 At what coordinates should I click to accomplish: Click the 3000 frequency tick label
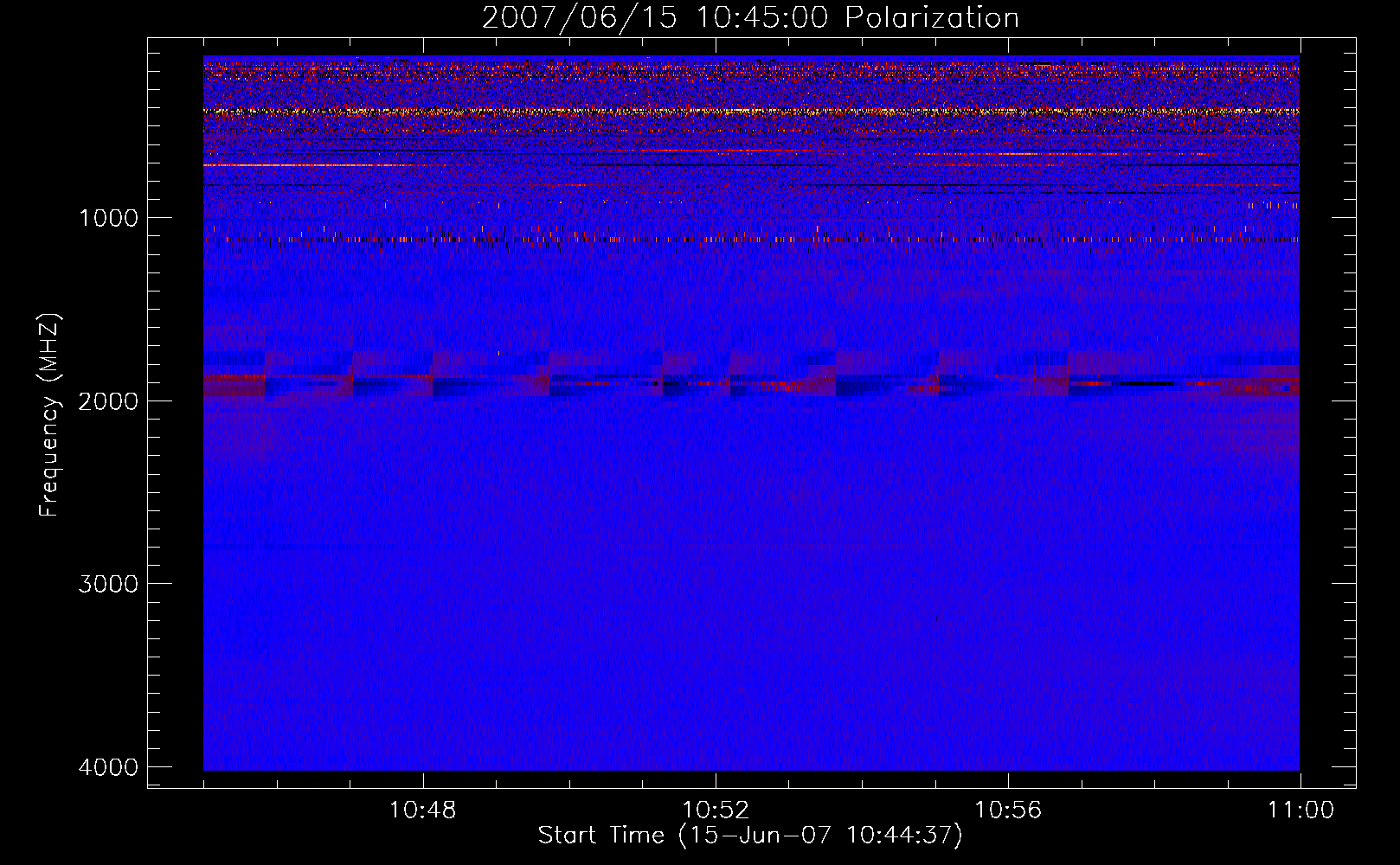click(x=108, y=584)
